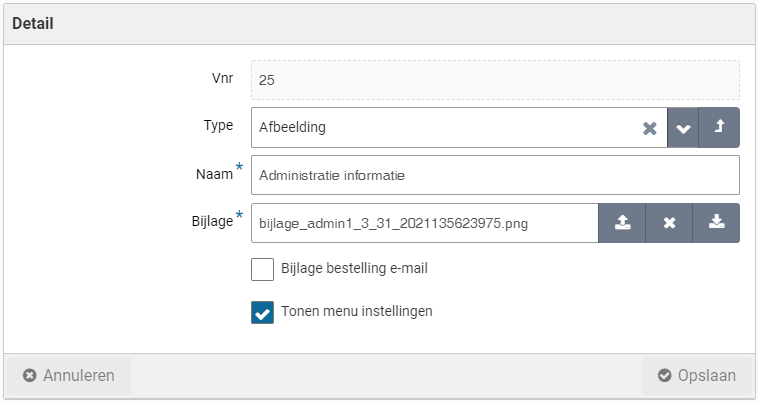Screen dimensions: 758x403
Task: Save changes with the Opslaan button
Action: pos(696,376)
